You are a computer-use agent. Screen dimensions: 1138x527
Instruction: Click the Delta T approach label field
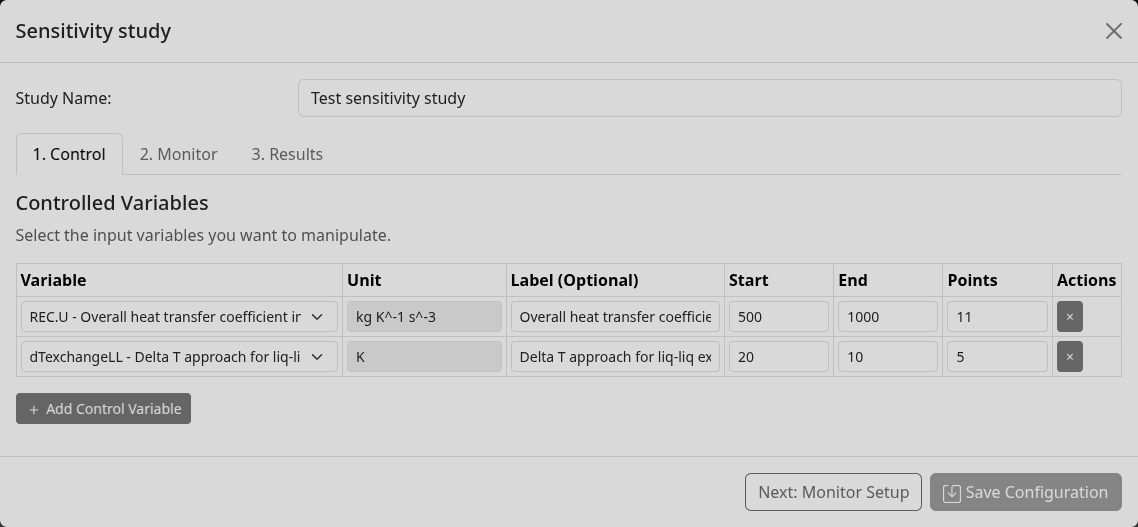(x=615, y=357)
